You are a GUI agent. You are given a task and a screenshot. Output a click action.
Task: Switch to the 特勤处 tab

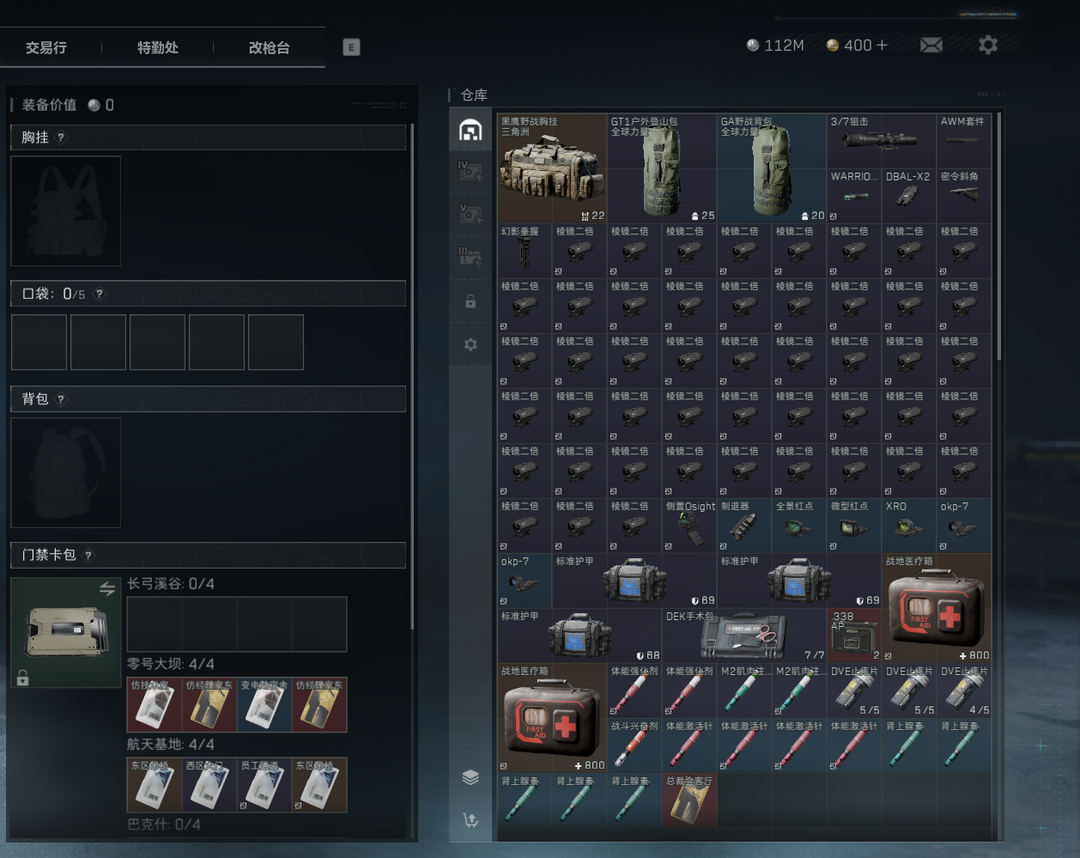point(157,47)
